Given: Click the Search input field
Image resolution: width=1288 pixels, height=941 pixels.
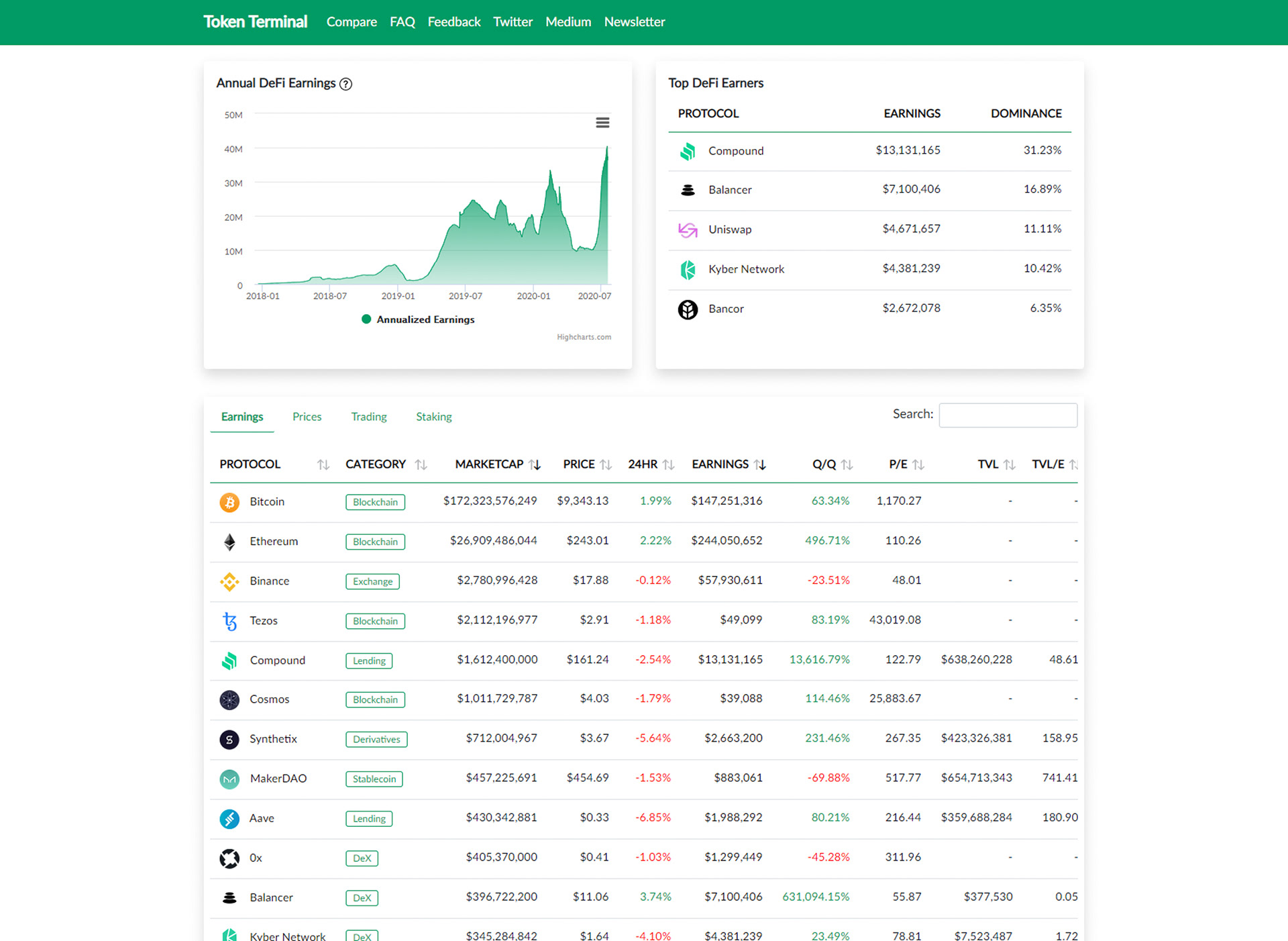Looking at the screenshot, I should pyautogui.click(x=1008, y=415).
